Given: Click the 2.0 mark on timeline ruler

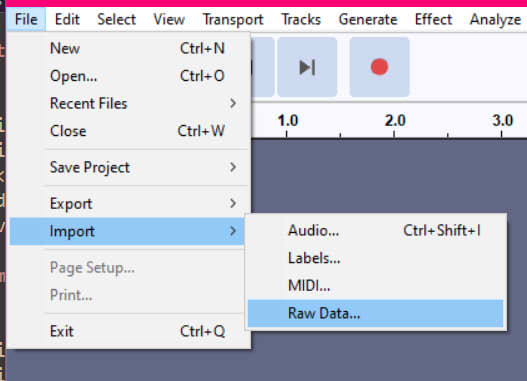Looking at the screenshot, I should pos(395,121).
